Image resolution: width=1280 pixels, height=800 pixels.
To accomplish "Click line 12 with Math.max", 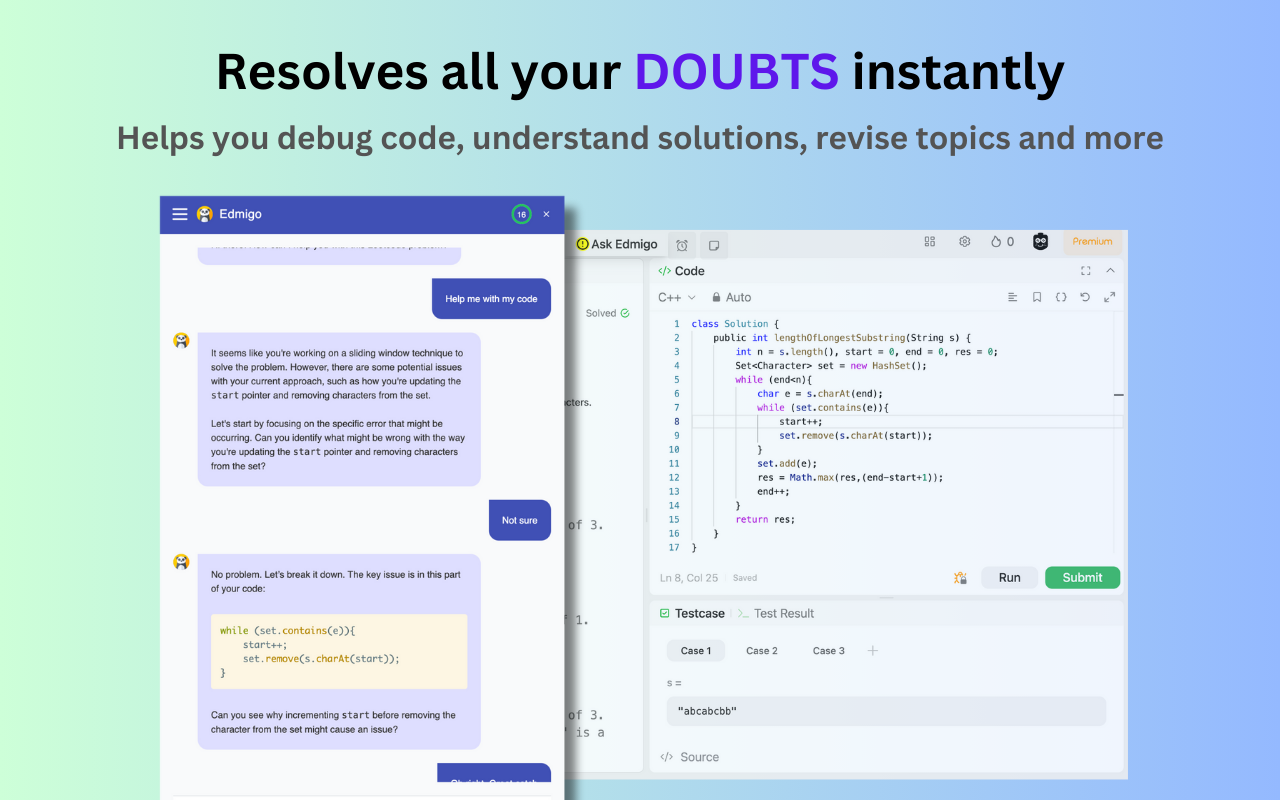I will click(850, 477).
